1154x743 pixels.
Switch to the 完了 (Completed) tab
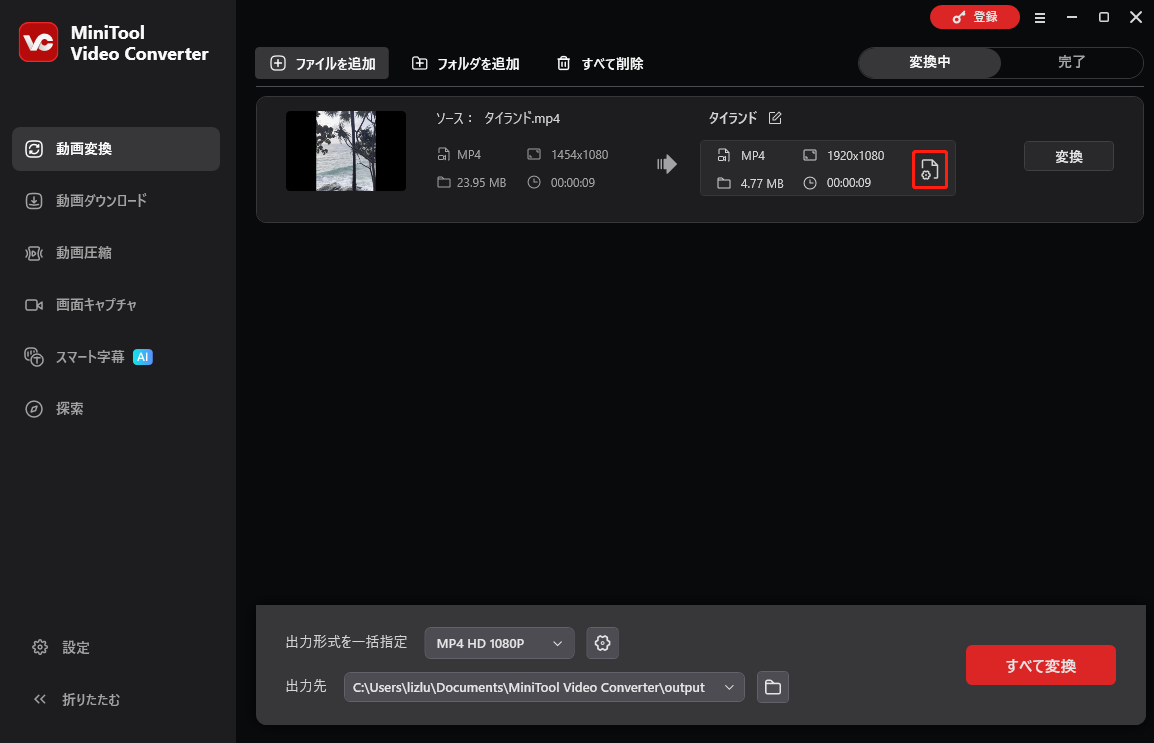click(1071, 62)
